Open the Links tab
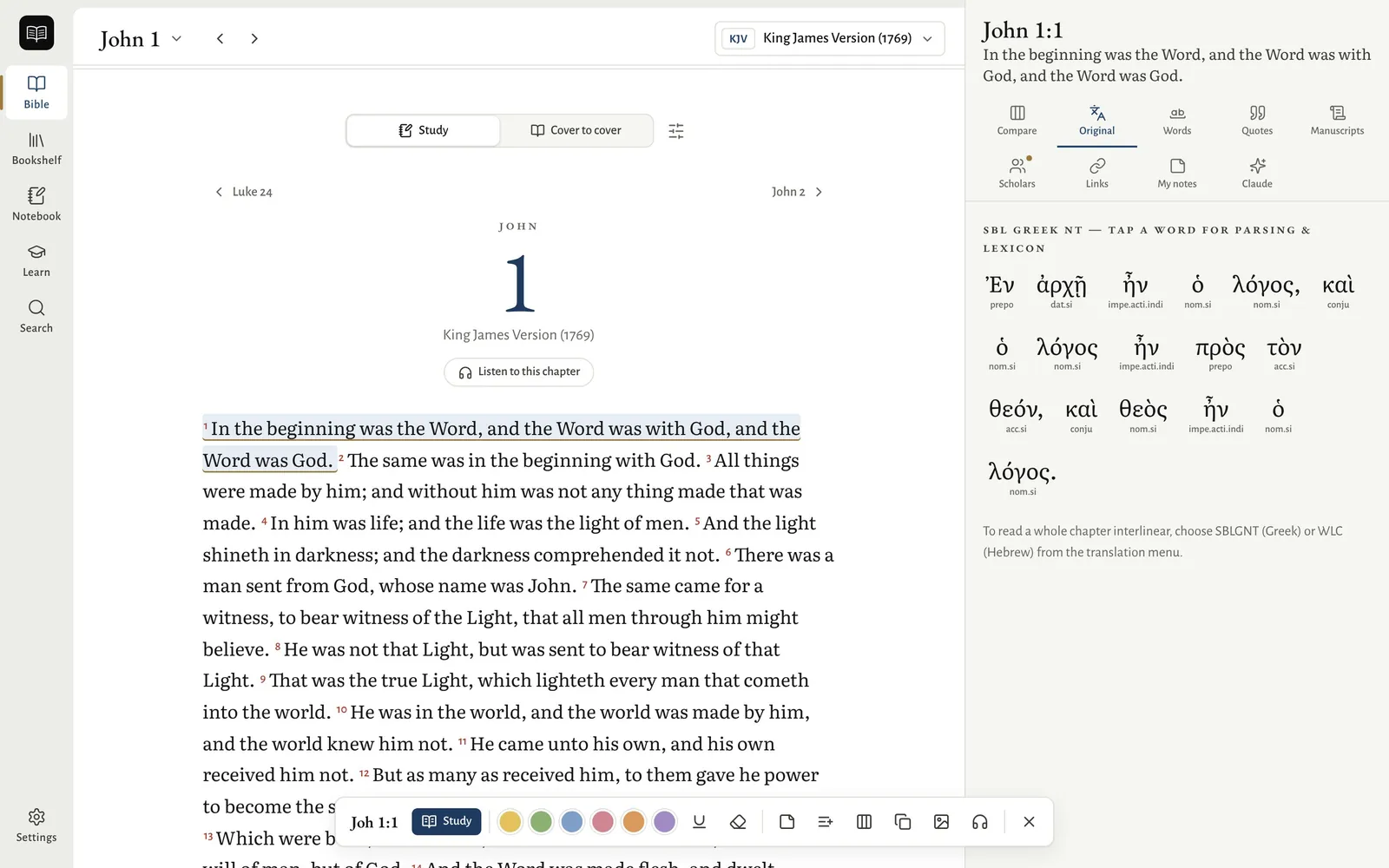 tap(1097, 173)
